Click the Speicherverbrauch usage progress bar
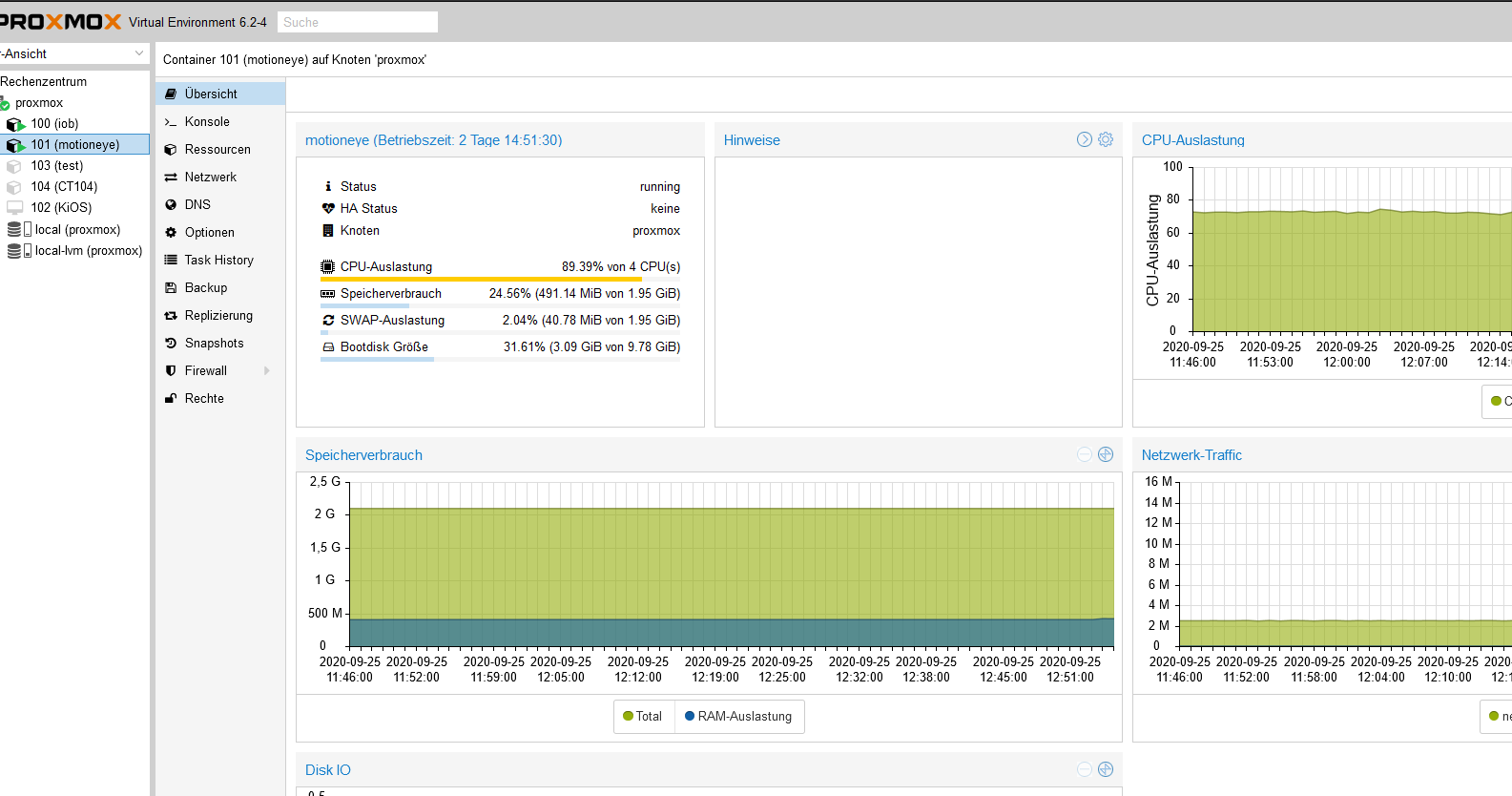The image size is (1512, 796). pyautogui.click(x=500, y=305)
